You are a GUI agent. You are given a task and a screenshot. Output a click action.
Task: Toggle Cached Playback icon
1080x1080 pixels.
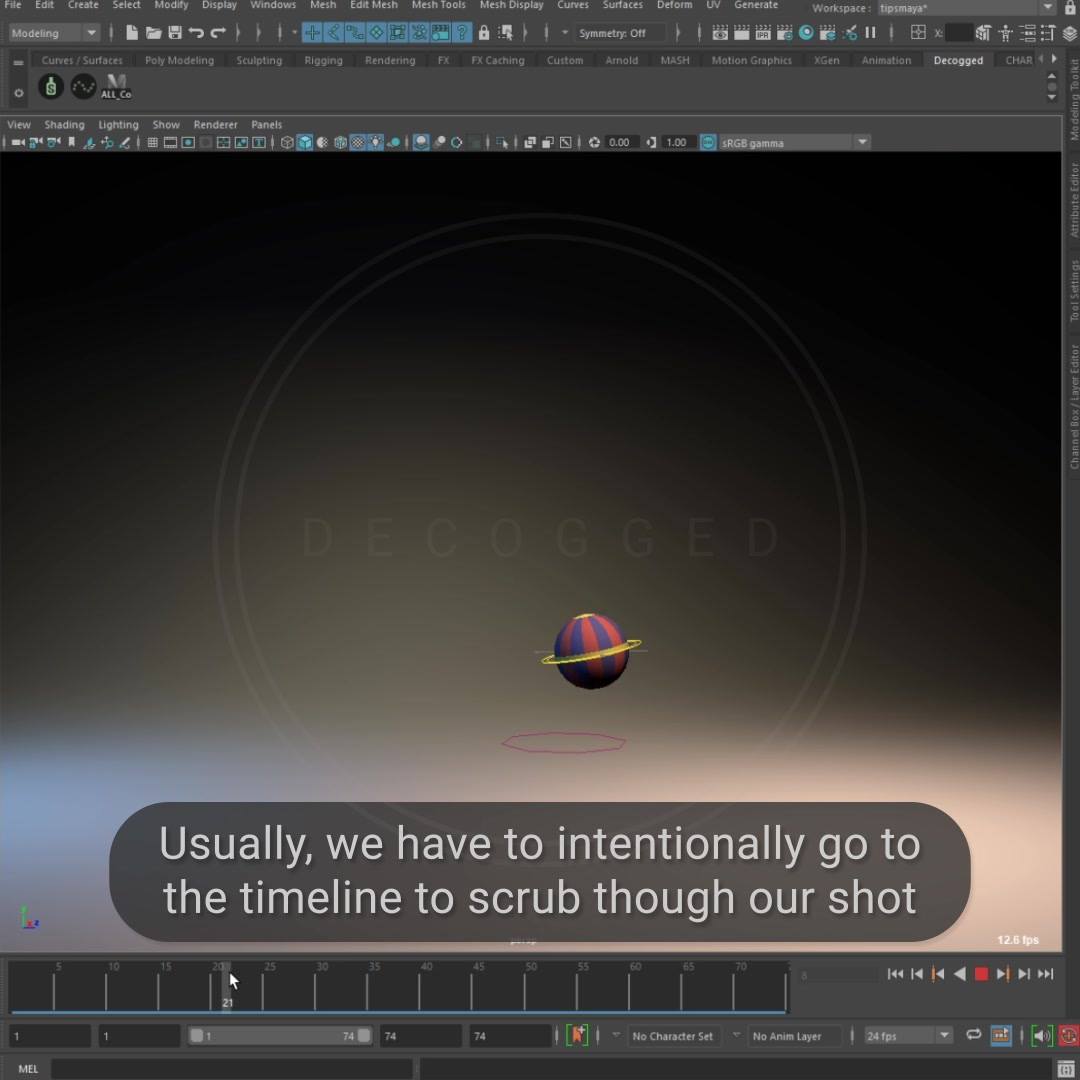[1000, 1035]
